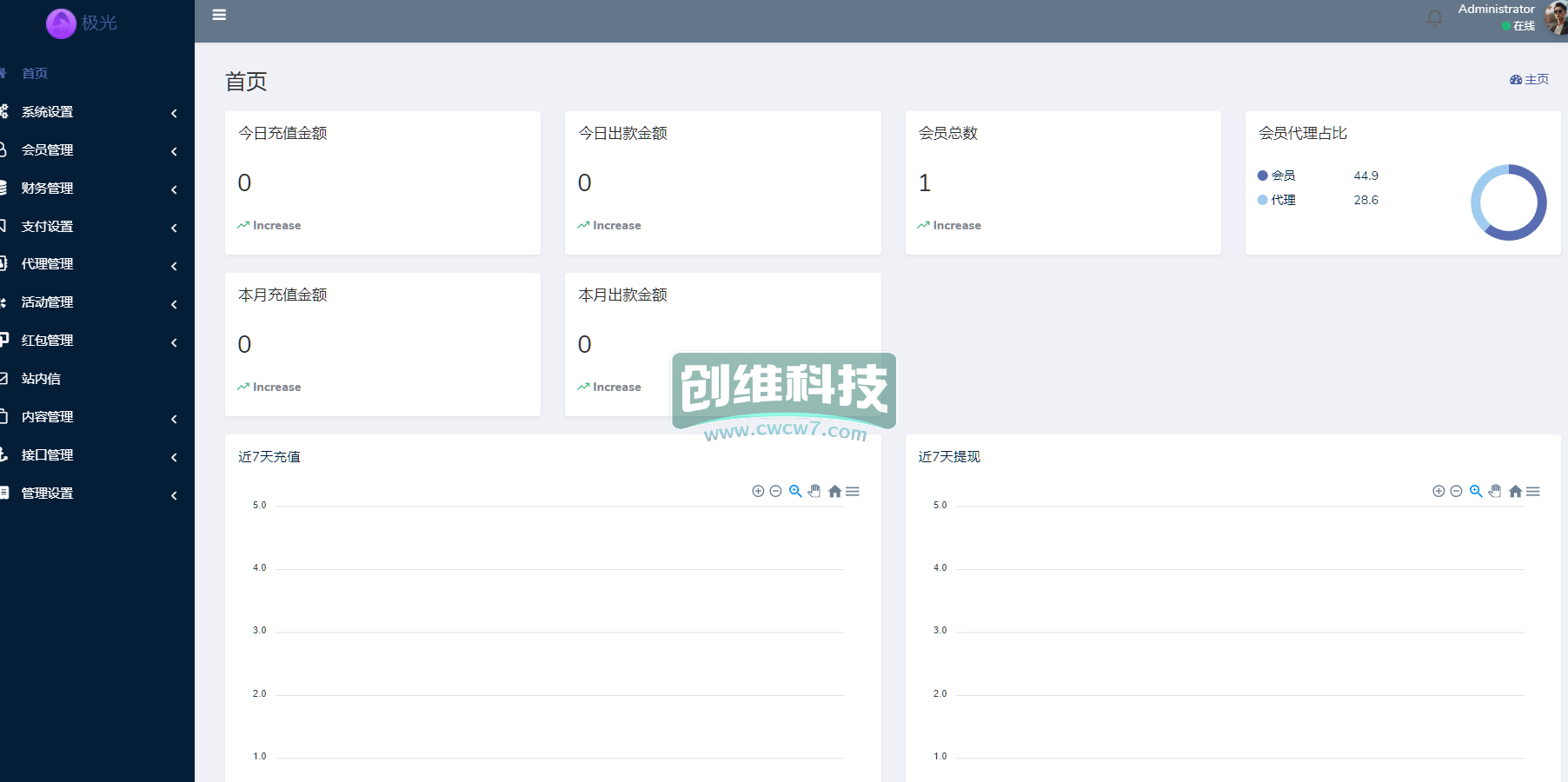Viewport: 1568px width, 782px height.
Task: Zoom out on the 近7天提现 chart
Action: [1456, 491]
